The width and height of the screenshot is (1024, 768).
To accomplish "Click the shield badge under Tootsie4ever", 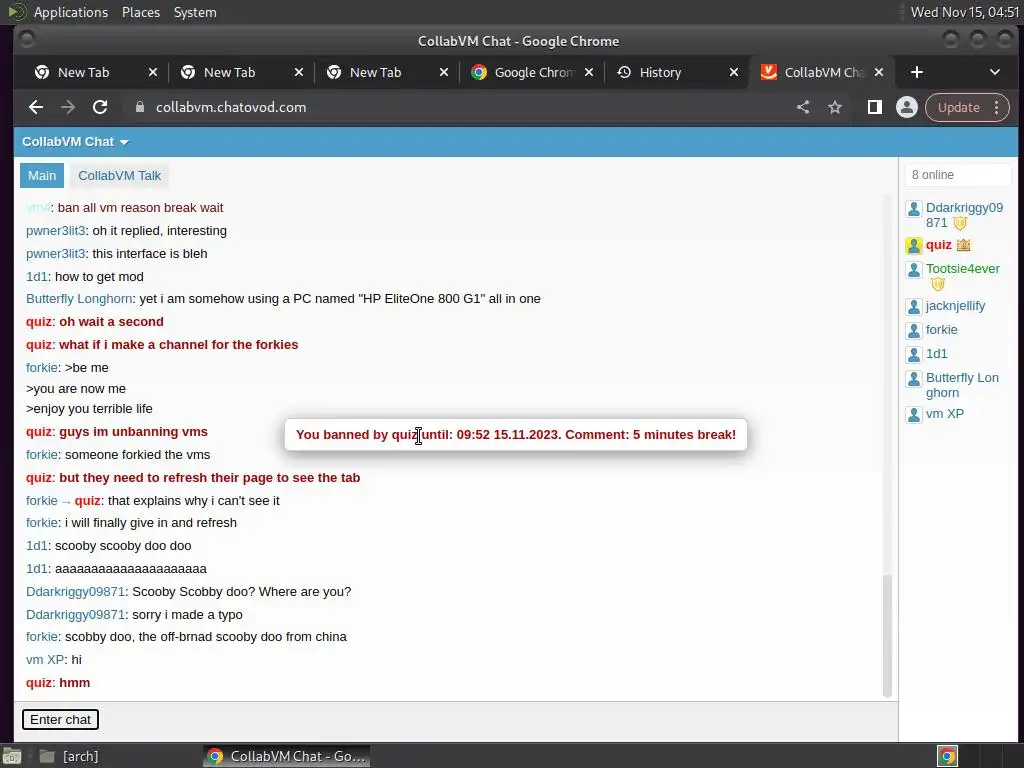I will pyautogui.click(x=938, y=284).
